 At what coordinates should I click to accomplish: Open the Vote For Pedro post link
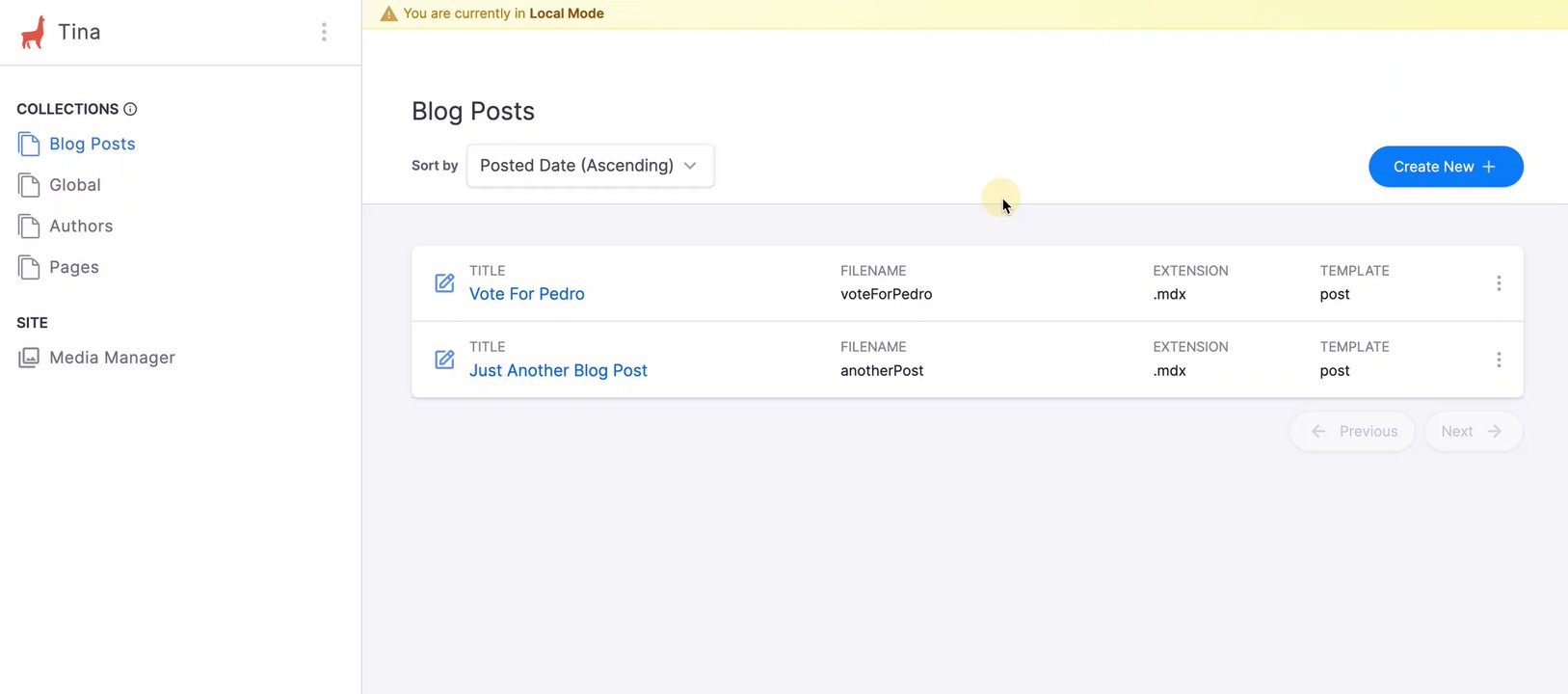tap(526, 294)
